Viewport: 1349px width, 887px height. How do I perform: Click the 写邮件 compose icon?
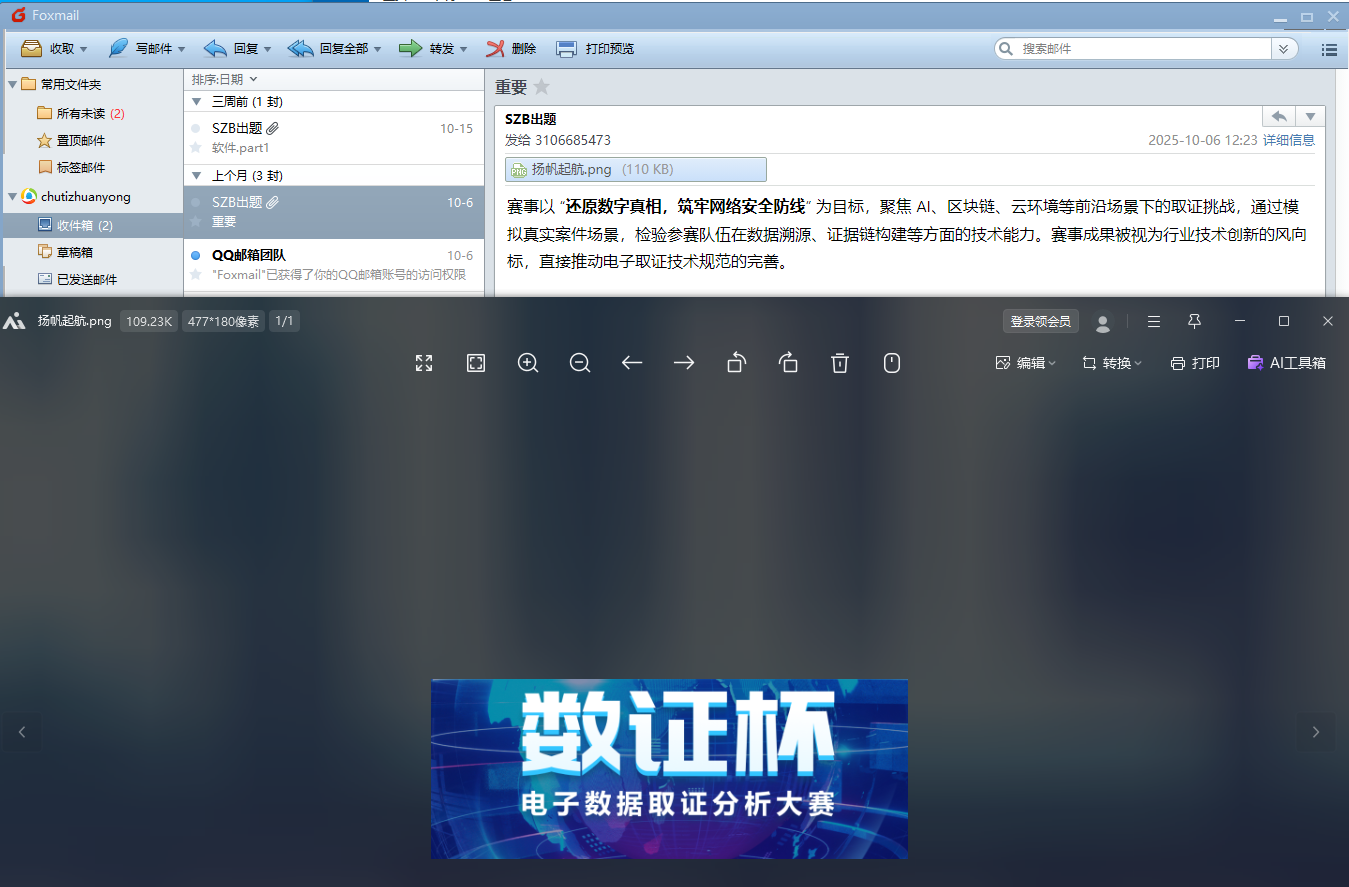coord(119,48)
